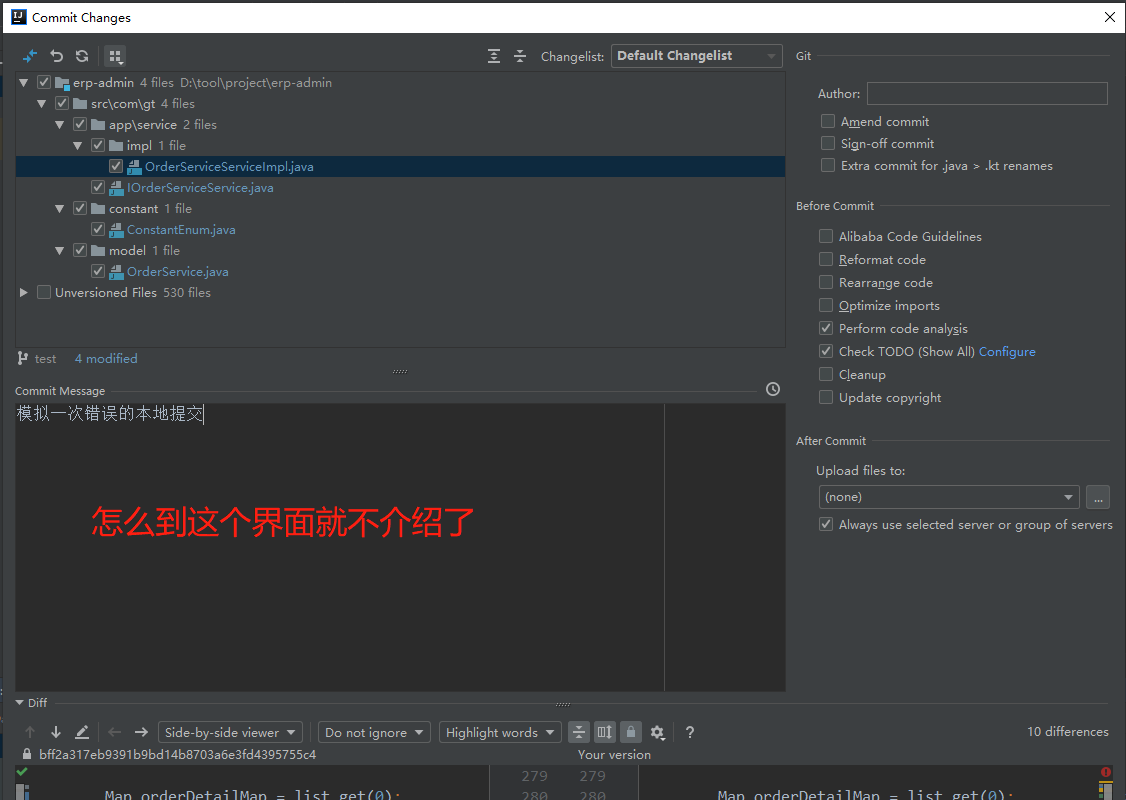Expand the Unversioned Files node

(x=24, y=292)
